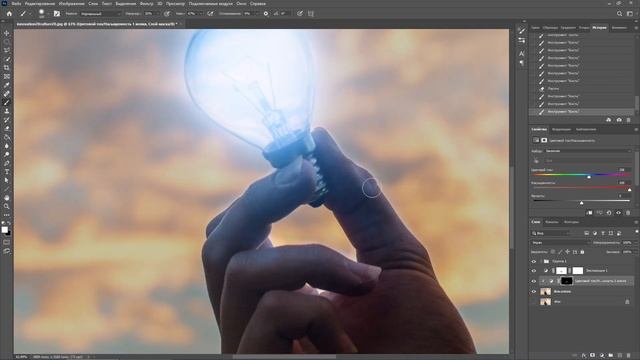Select the History Brush tool
Screen dimensions: 640x360
7,120
